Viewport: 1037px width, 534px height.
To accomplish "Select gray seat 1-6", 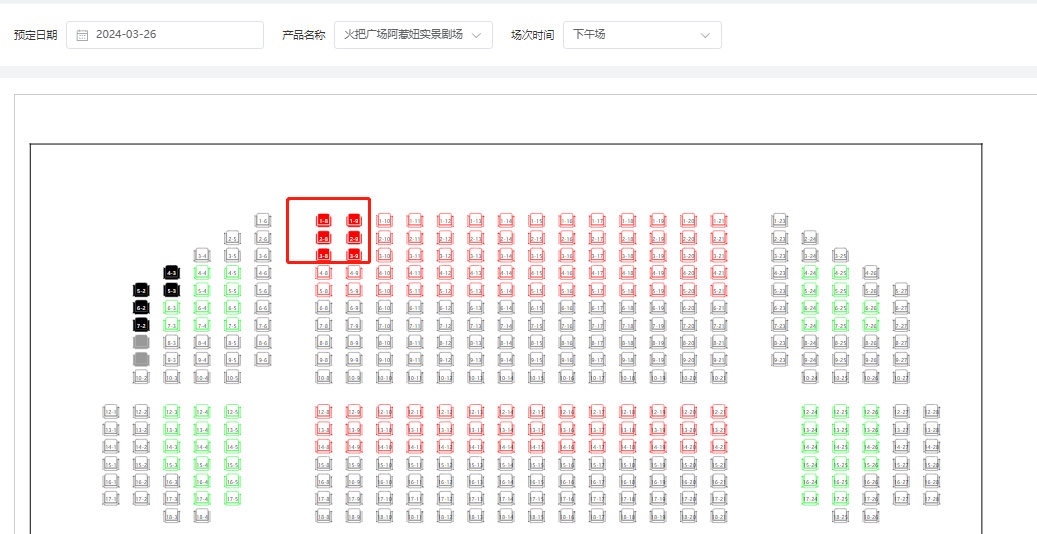I will tap(262, 220).
